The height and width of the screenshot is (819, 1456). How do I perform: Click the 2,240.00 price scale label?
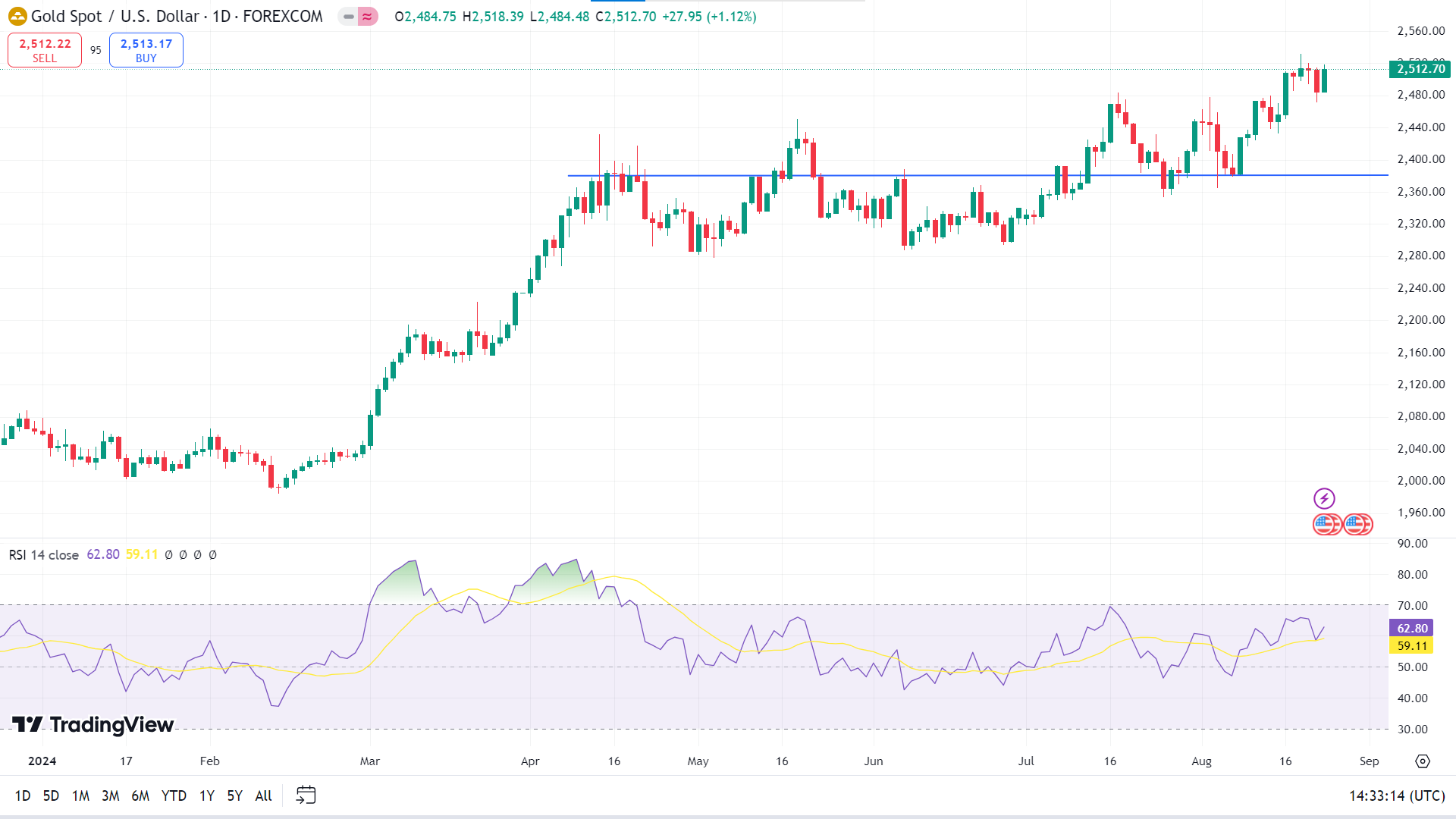coord(1421,288)
